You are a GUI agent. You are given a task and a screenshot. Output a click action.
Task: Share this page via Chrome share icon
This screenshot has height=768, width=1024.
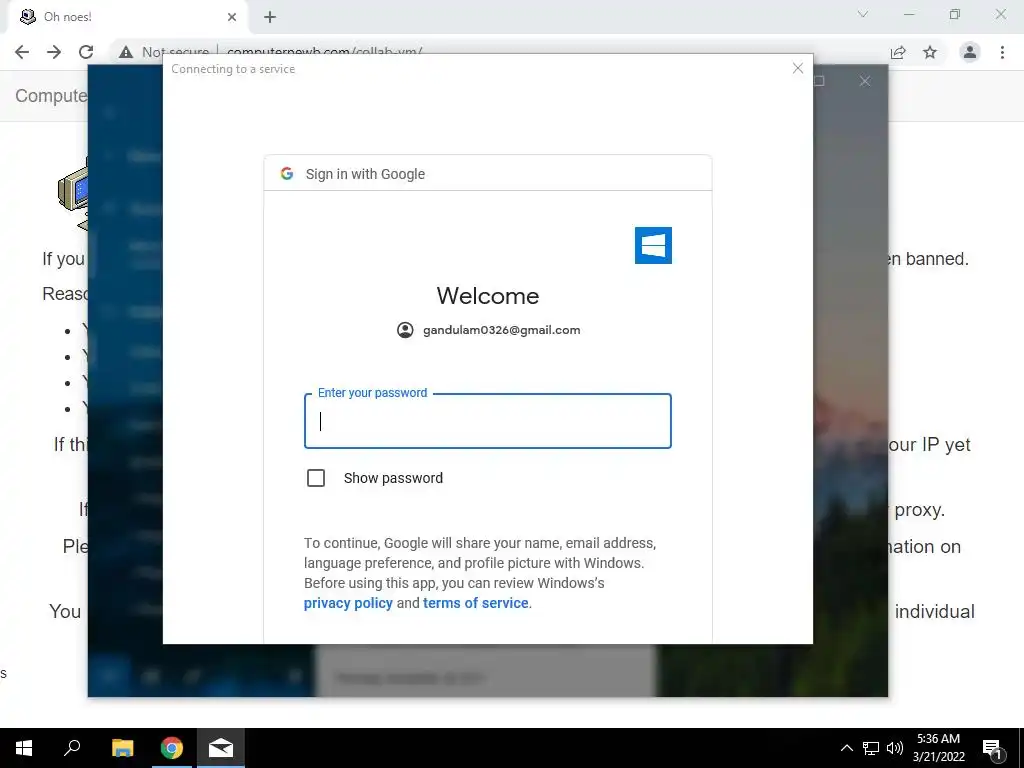(x=898, y=52)
